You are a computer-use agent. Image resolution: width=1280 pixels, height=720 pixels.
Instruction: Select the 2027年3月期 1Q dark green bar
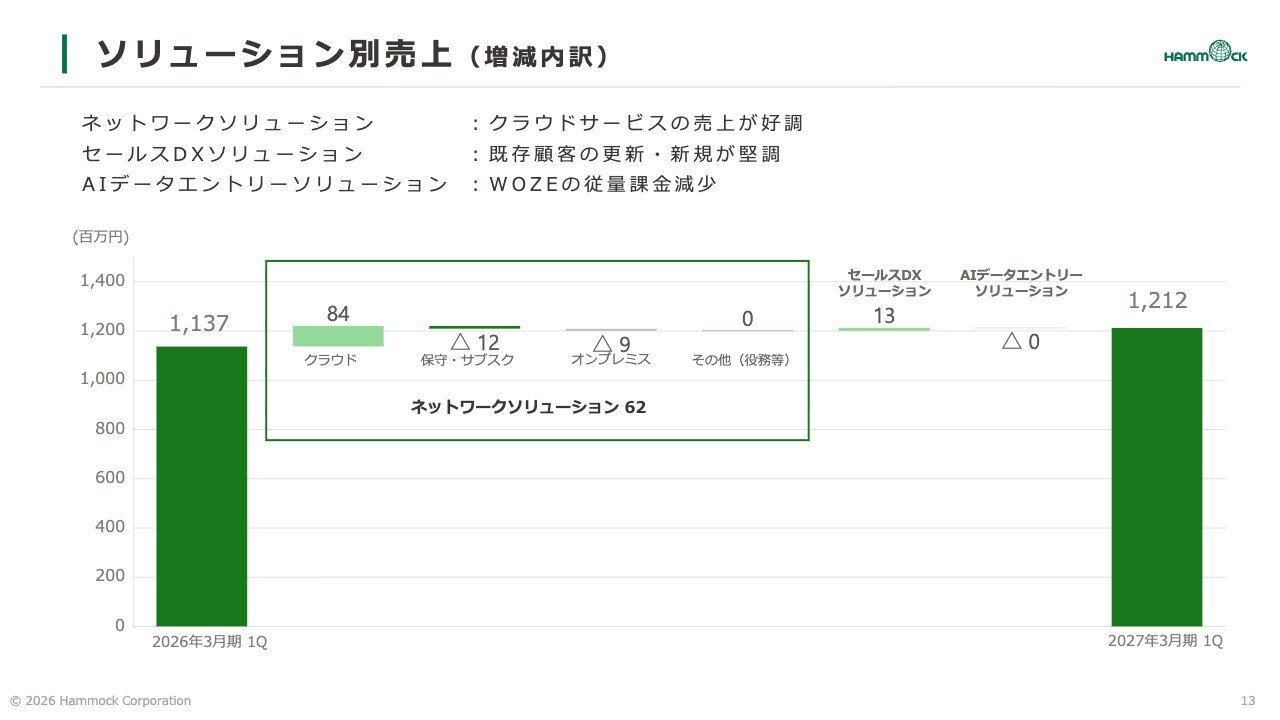pyautogui.click(x=1157, y=477)
